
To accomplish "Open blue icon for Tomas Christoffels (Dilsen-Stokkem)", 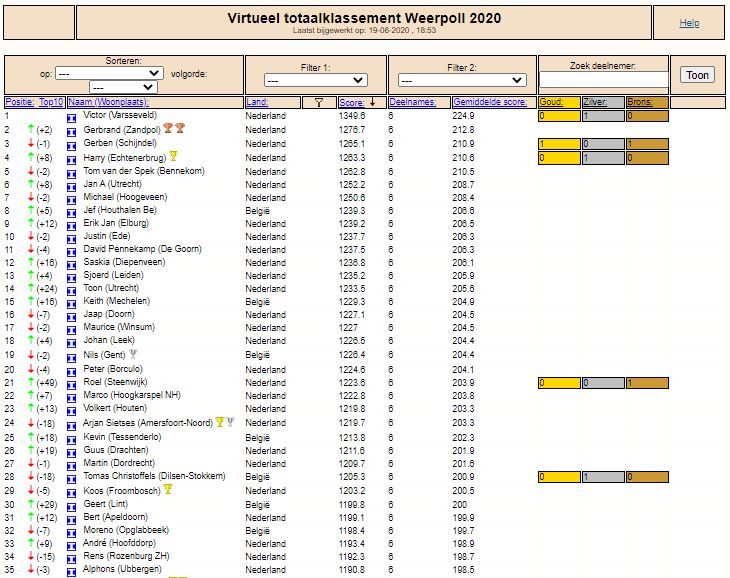I will 71,479.
